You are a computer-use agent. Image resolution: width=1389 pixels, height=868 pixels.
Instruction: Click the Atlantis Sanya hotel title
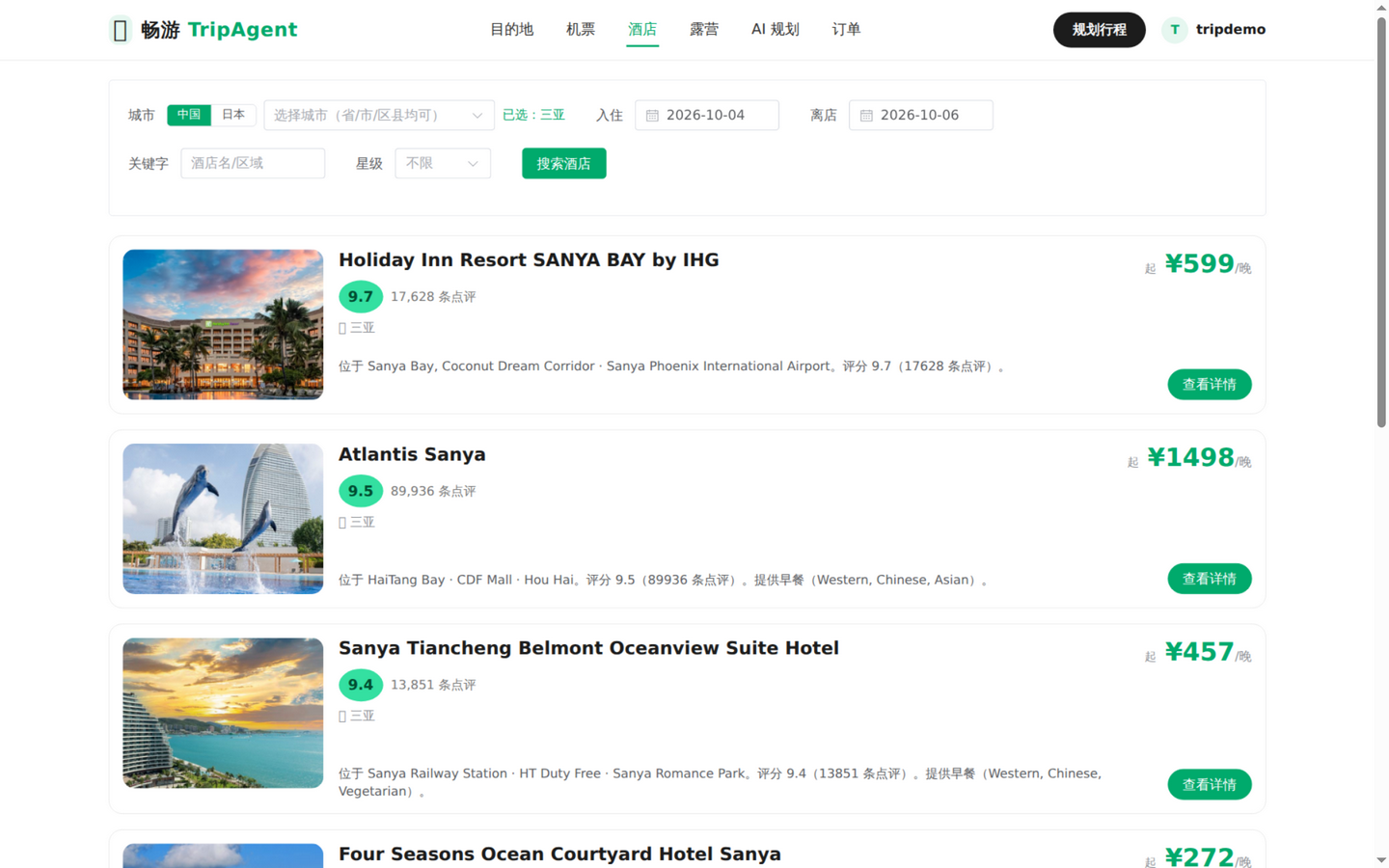click(412, 454)
